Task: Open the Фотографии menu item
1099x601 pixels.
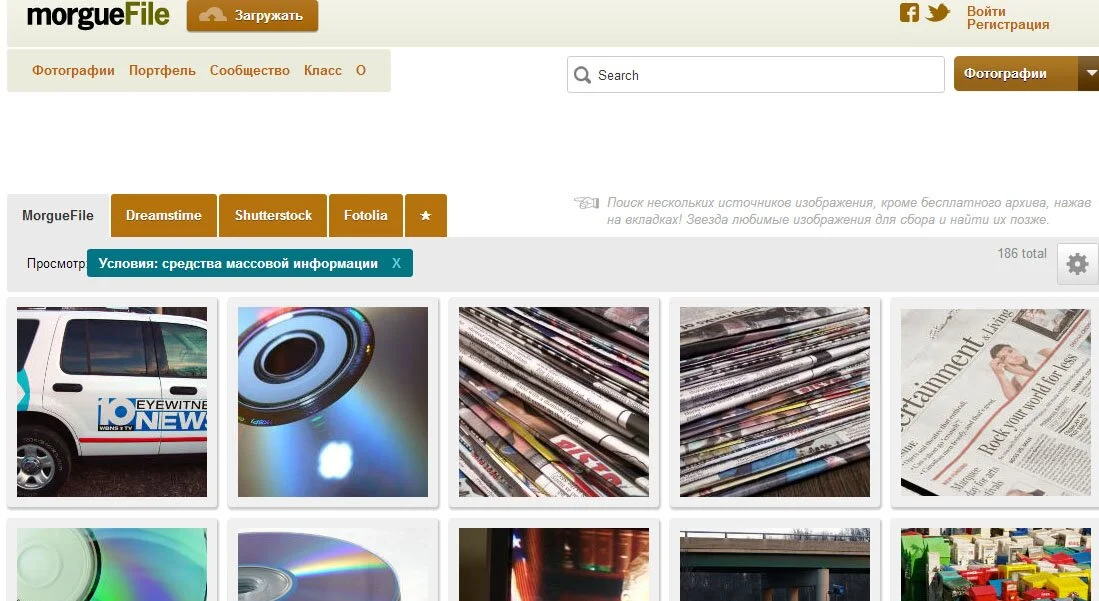Action: click(x=74, y=70)
